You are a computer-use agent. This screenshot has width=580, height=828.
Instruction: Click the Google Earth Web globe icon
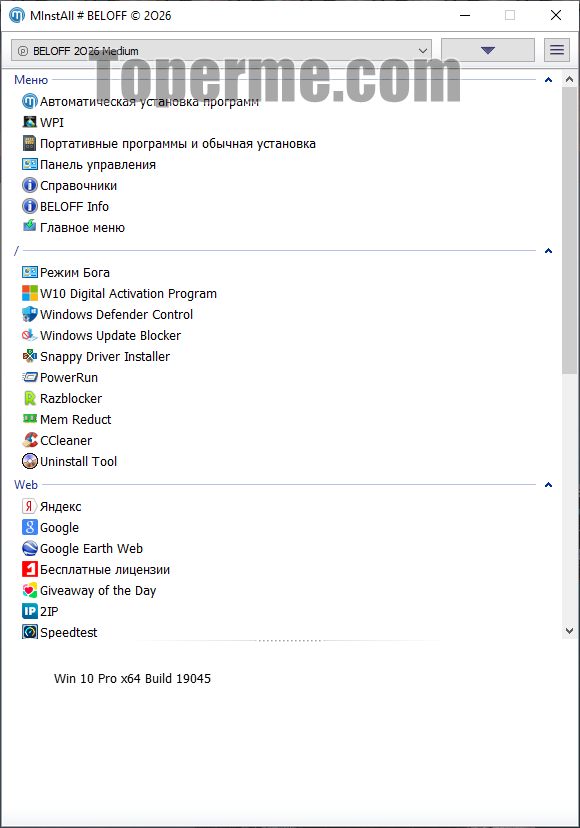(x=30, y=548)
